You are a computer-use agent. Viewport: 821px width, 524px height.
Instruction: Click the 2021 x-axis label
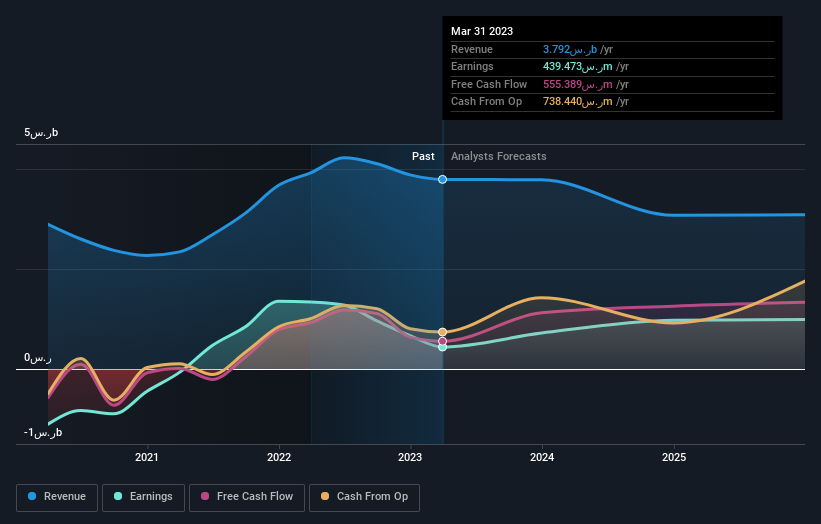(x=147, y=457)
